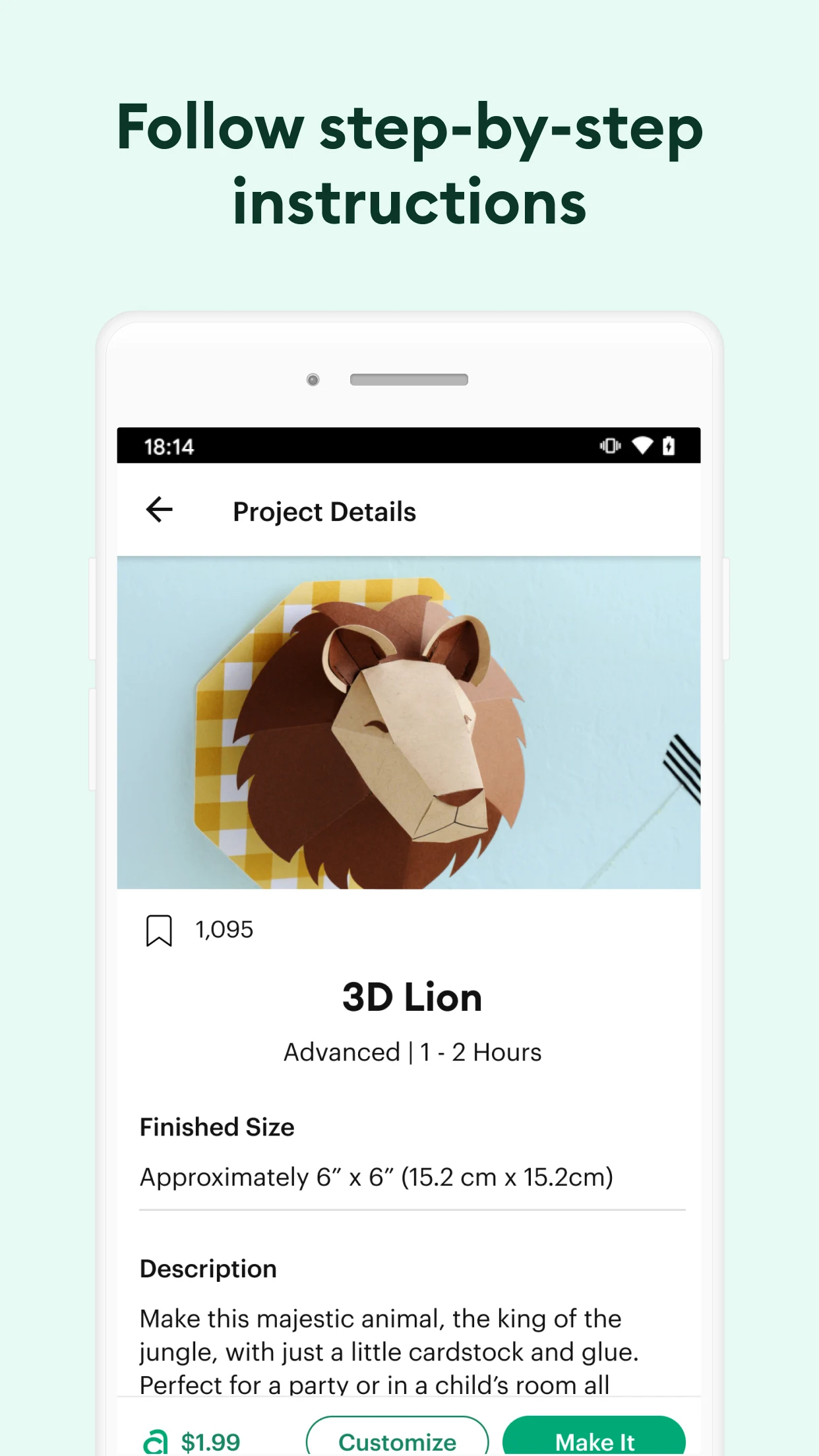Bookmark the 3D Lion project
This screenshot has height=1456, width=819.
[159, 930]
